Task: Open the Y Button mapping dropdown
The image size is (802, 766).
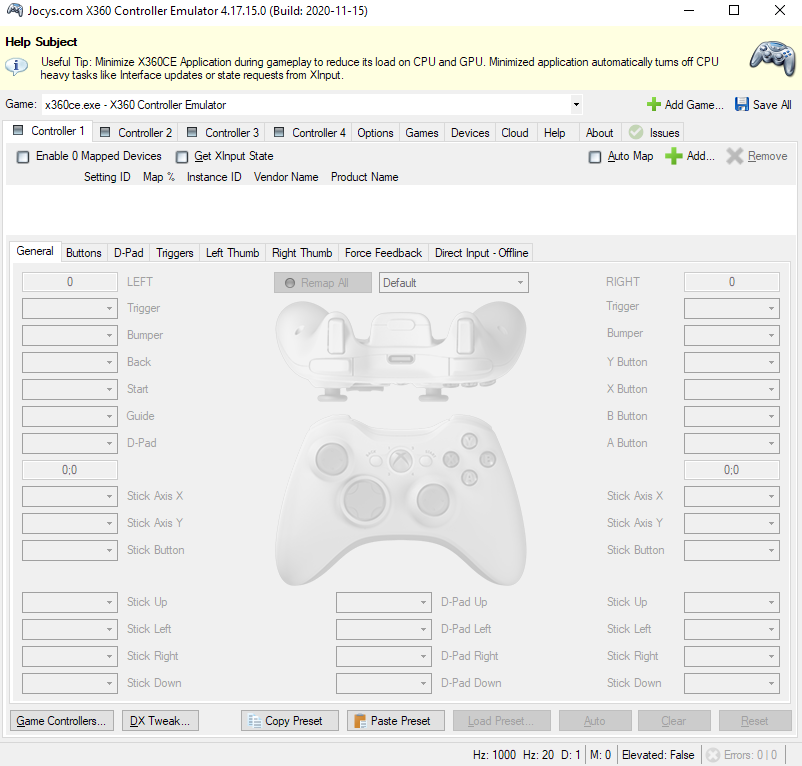Action: click(x=732, y=362)
